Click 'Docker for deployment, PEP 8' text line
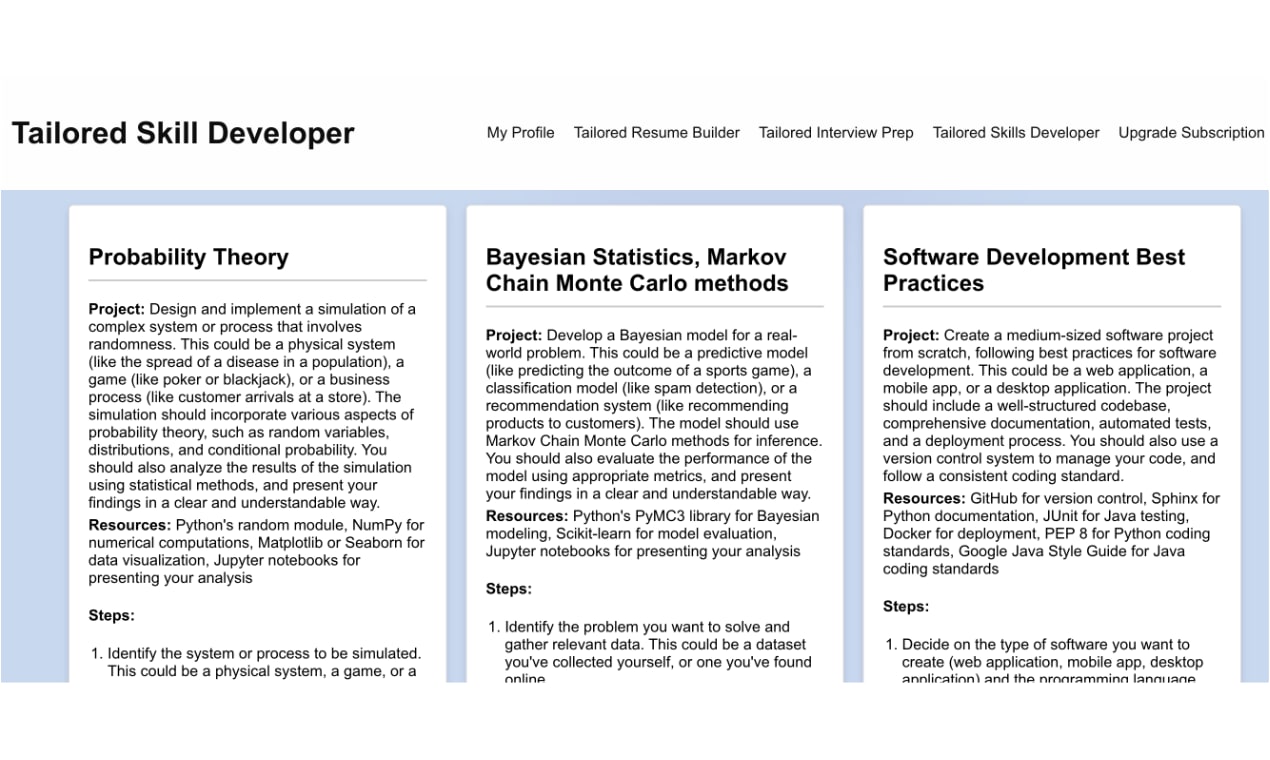 pyautogui.click(x=1046, y=534)
